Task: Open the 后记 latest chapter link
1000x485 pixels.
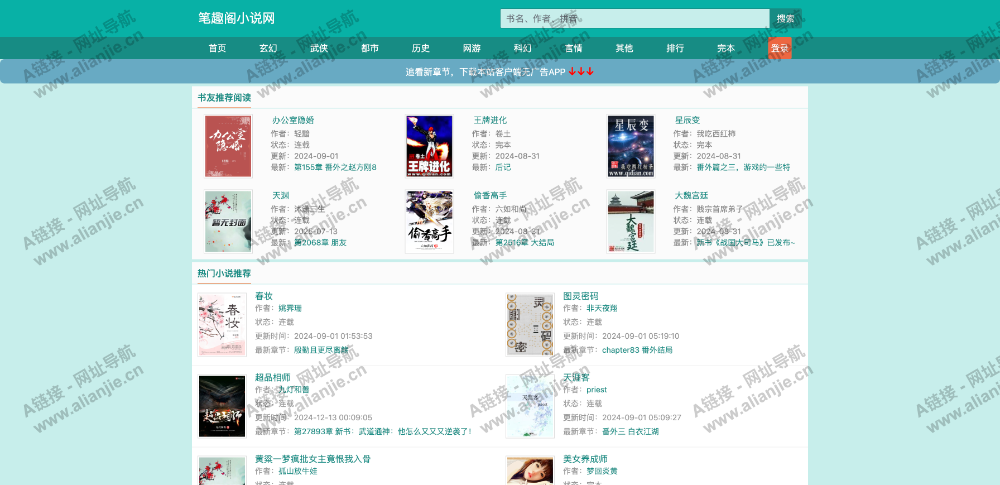Action: (x=503, y=167)
